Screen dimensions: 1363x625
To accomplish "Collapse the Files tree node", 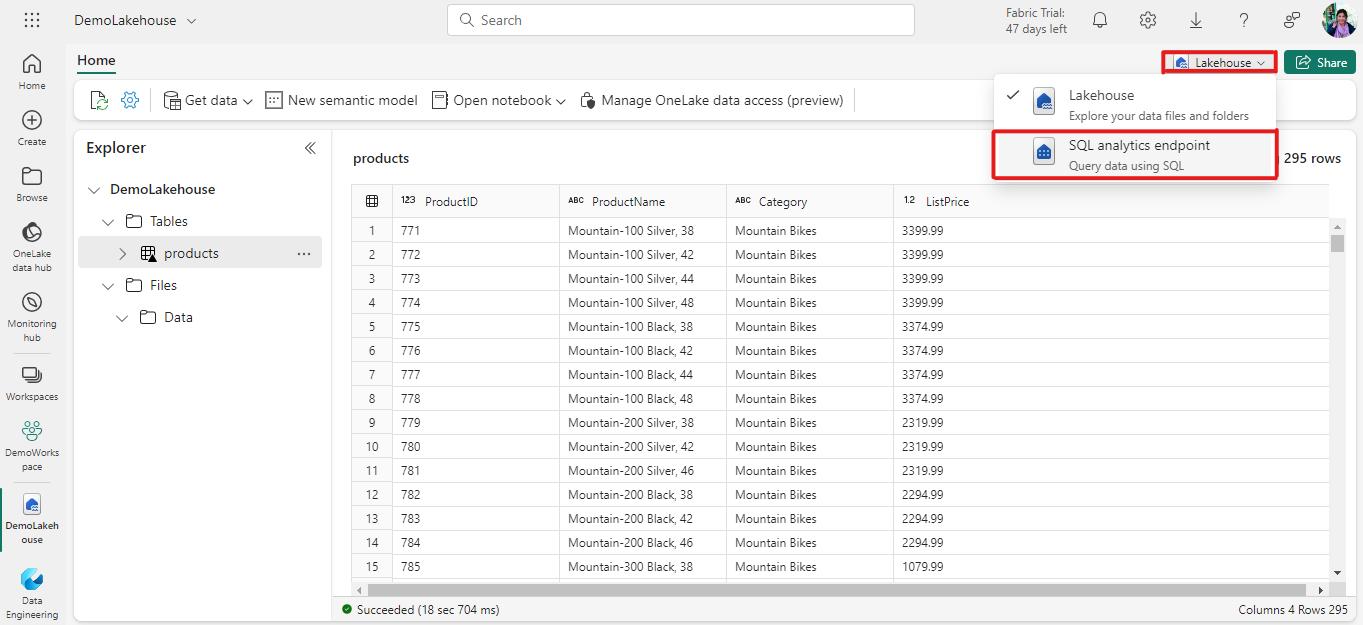I will tap(108, 285).
